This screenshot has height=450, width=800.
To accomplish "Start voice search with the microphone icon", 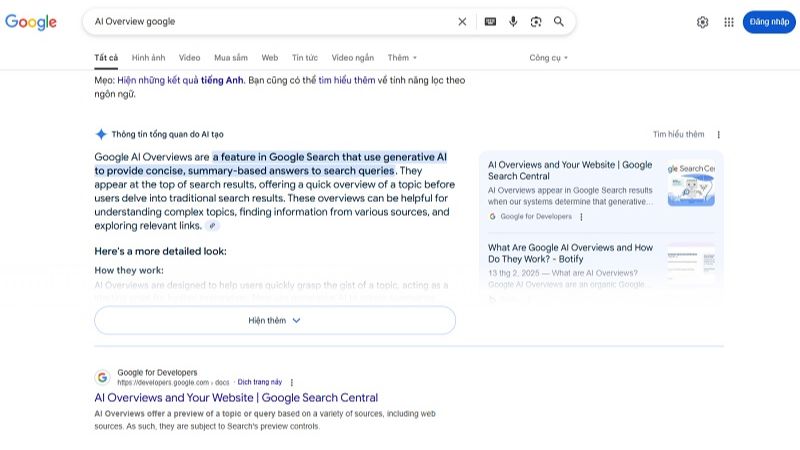I will [x=513, y=21].
